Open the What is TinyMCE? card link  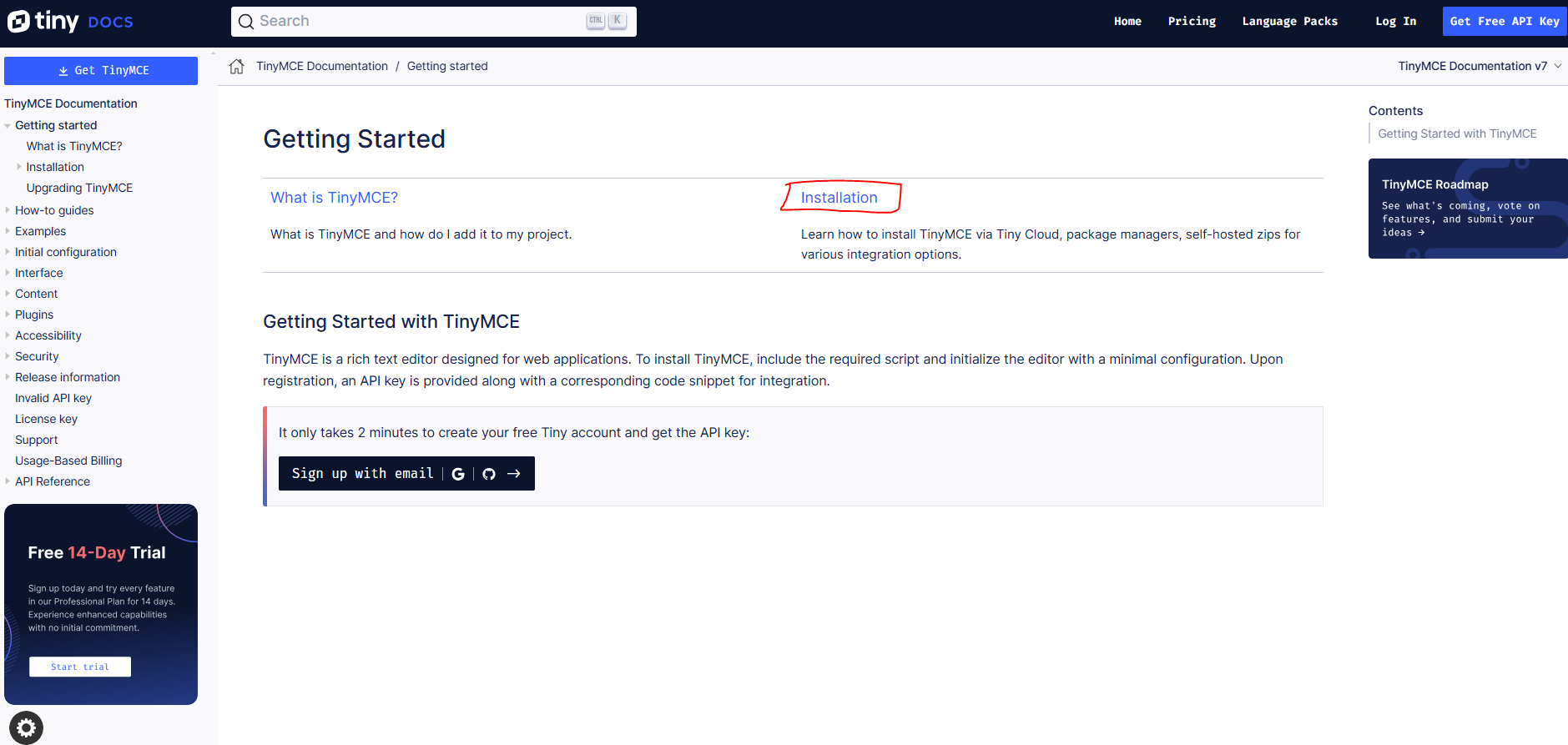(x=334, y=198)
